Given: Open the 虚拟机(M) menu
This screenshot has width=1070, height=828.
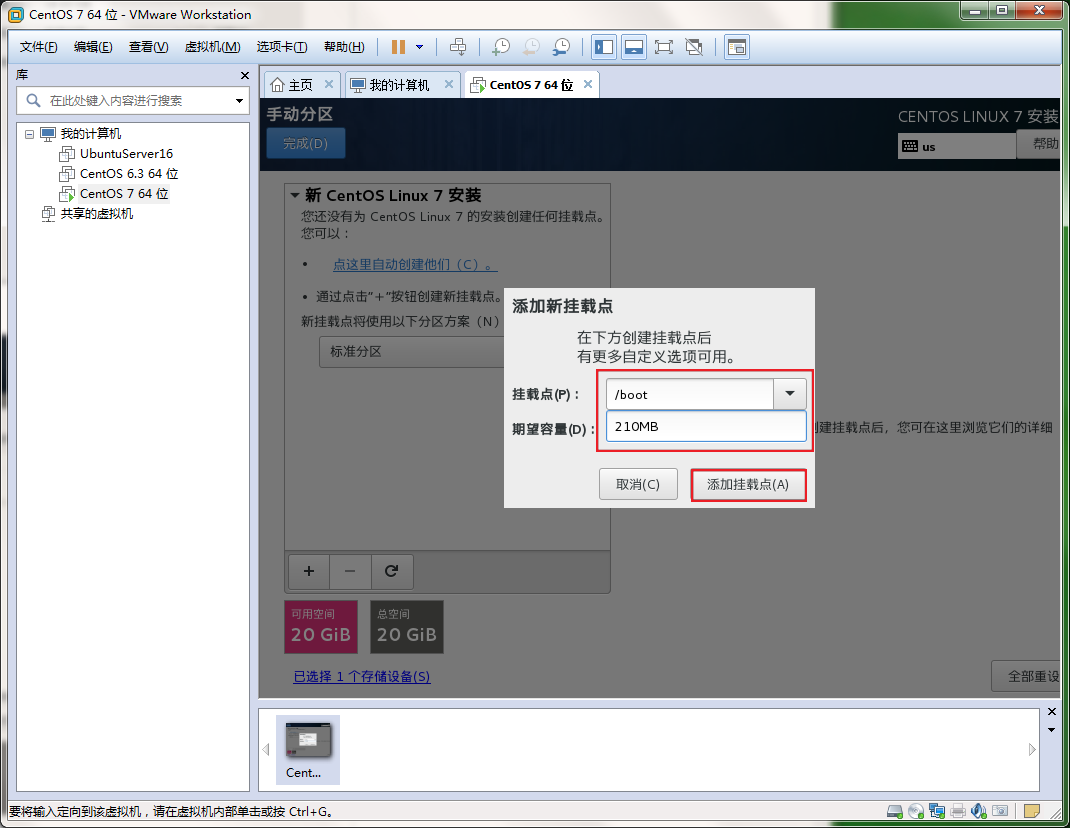Looking at the screenshot, I should coord(212,47).
